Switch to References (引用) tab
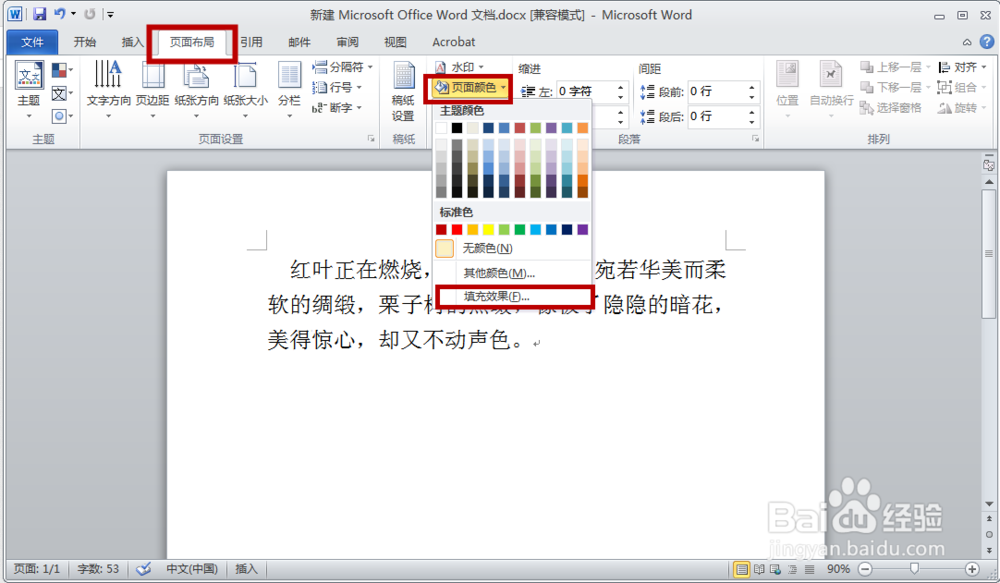 point(251,42)
